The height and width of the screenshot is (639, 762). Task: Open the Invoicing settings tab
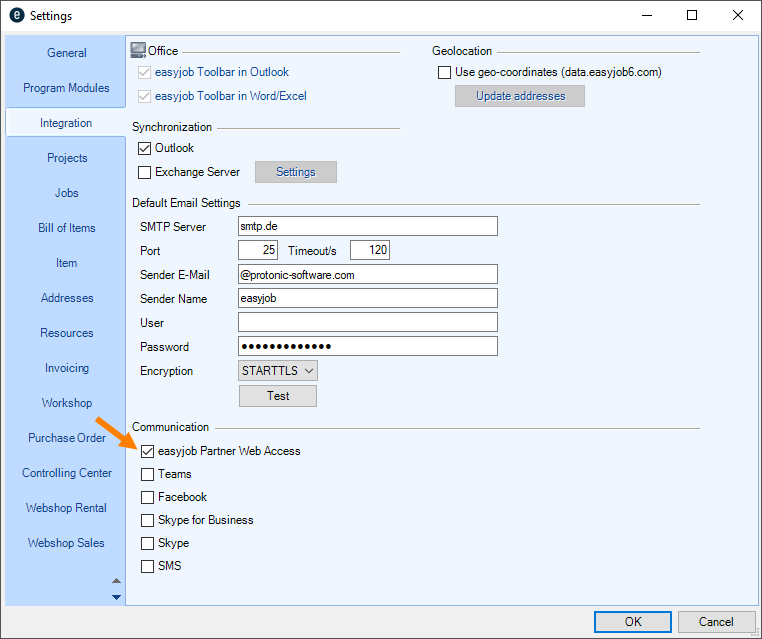point(66,368)
